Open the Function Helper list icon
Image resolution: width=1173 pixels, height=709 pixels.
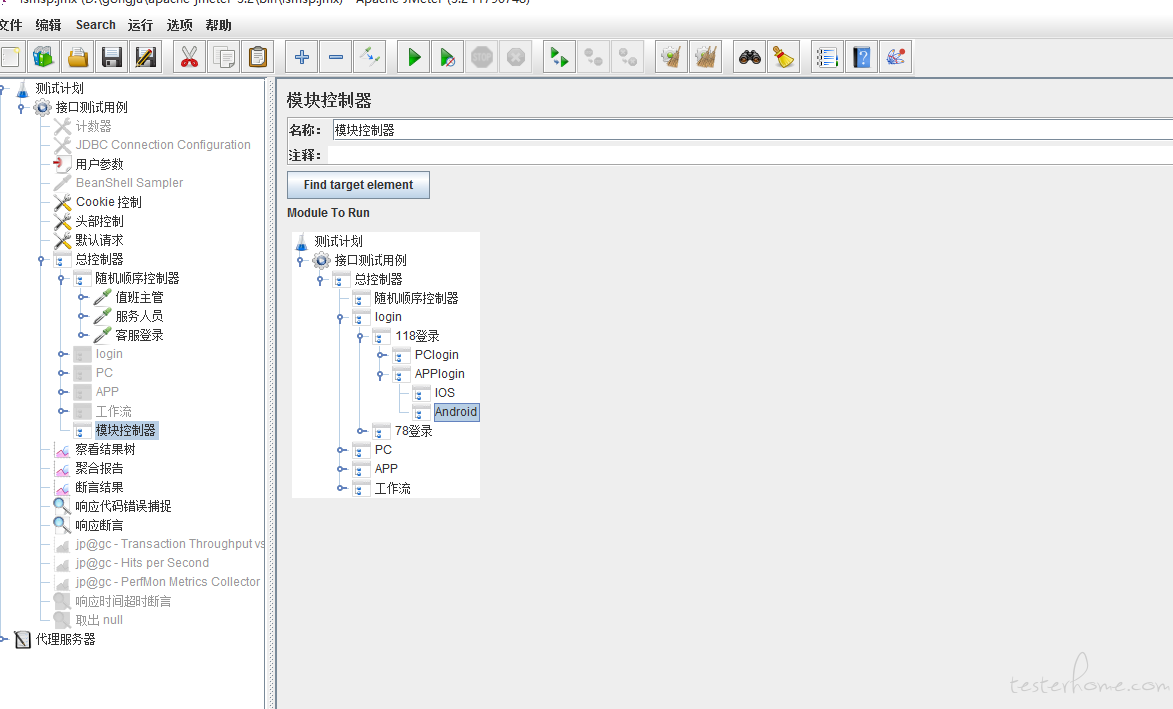[827, 57]
